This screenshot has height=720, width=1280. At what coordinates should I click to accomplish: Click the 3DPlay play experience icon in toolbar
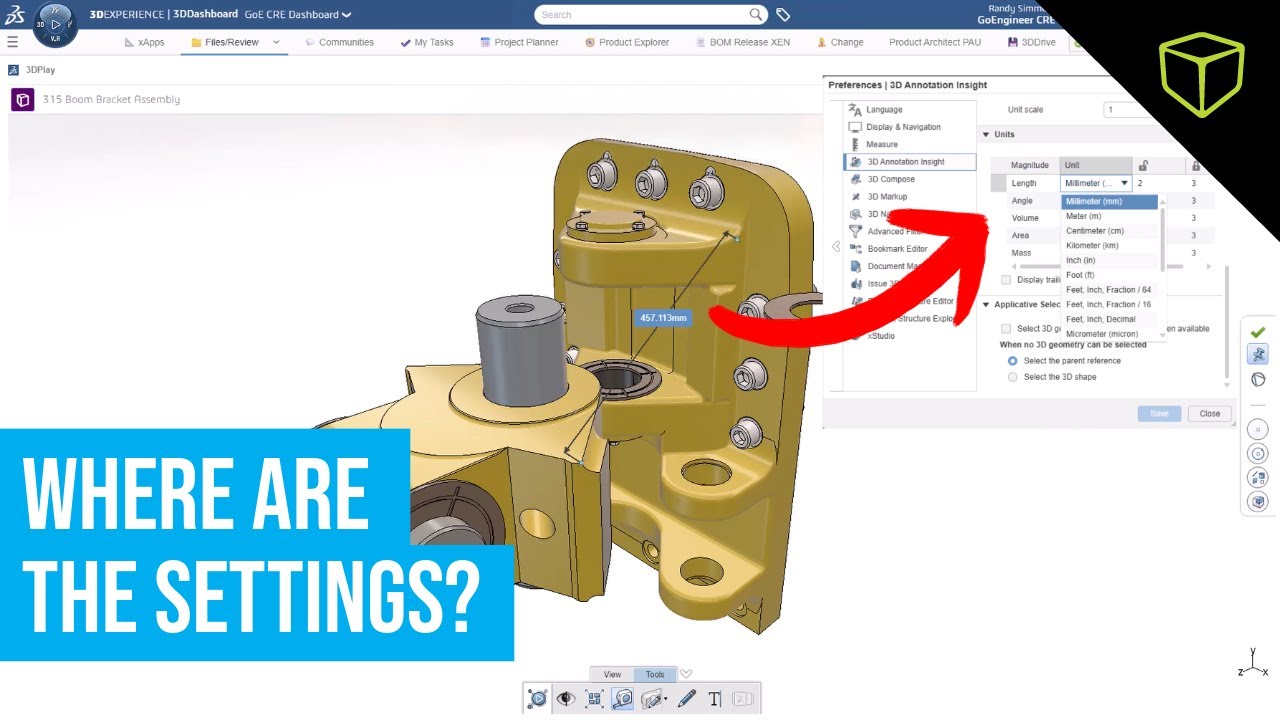[x=538, y=699]
